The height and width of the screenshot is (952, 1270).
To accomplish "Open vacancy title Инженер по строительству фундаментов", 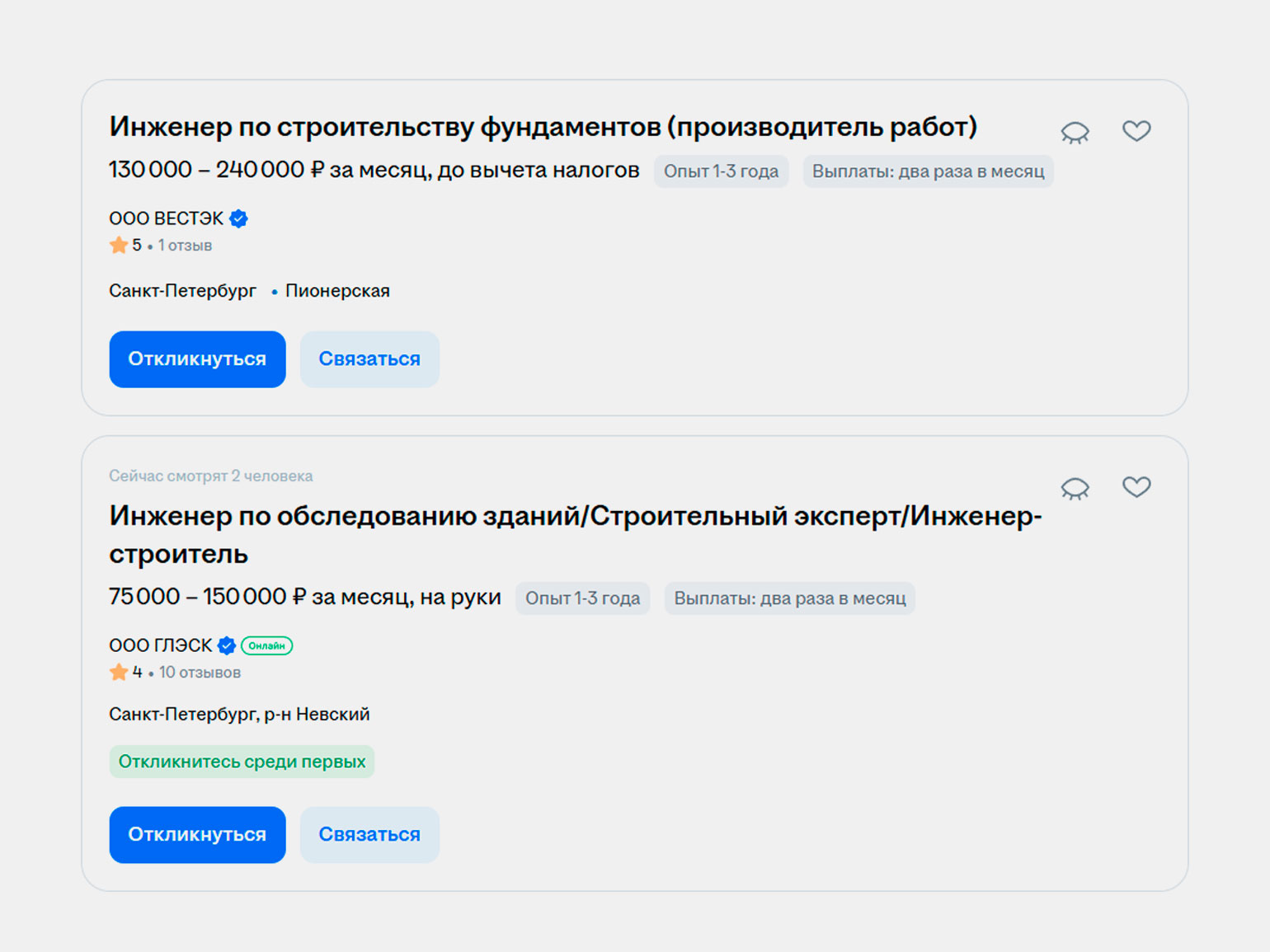I will 543,127.
